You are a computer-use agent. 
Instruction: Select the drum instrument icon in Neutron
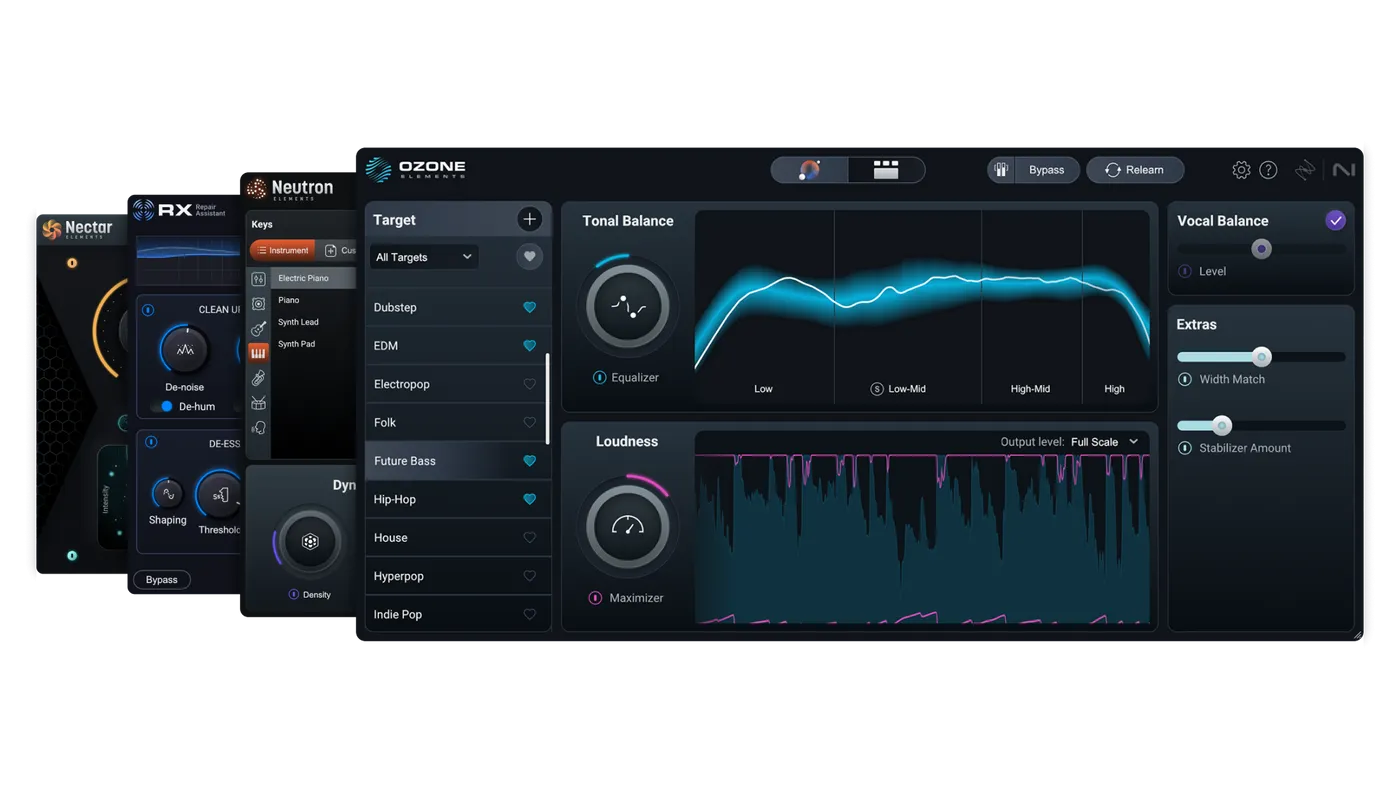tap(258, 403)
